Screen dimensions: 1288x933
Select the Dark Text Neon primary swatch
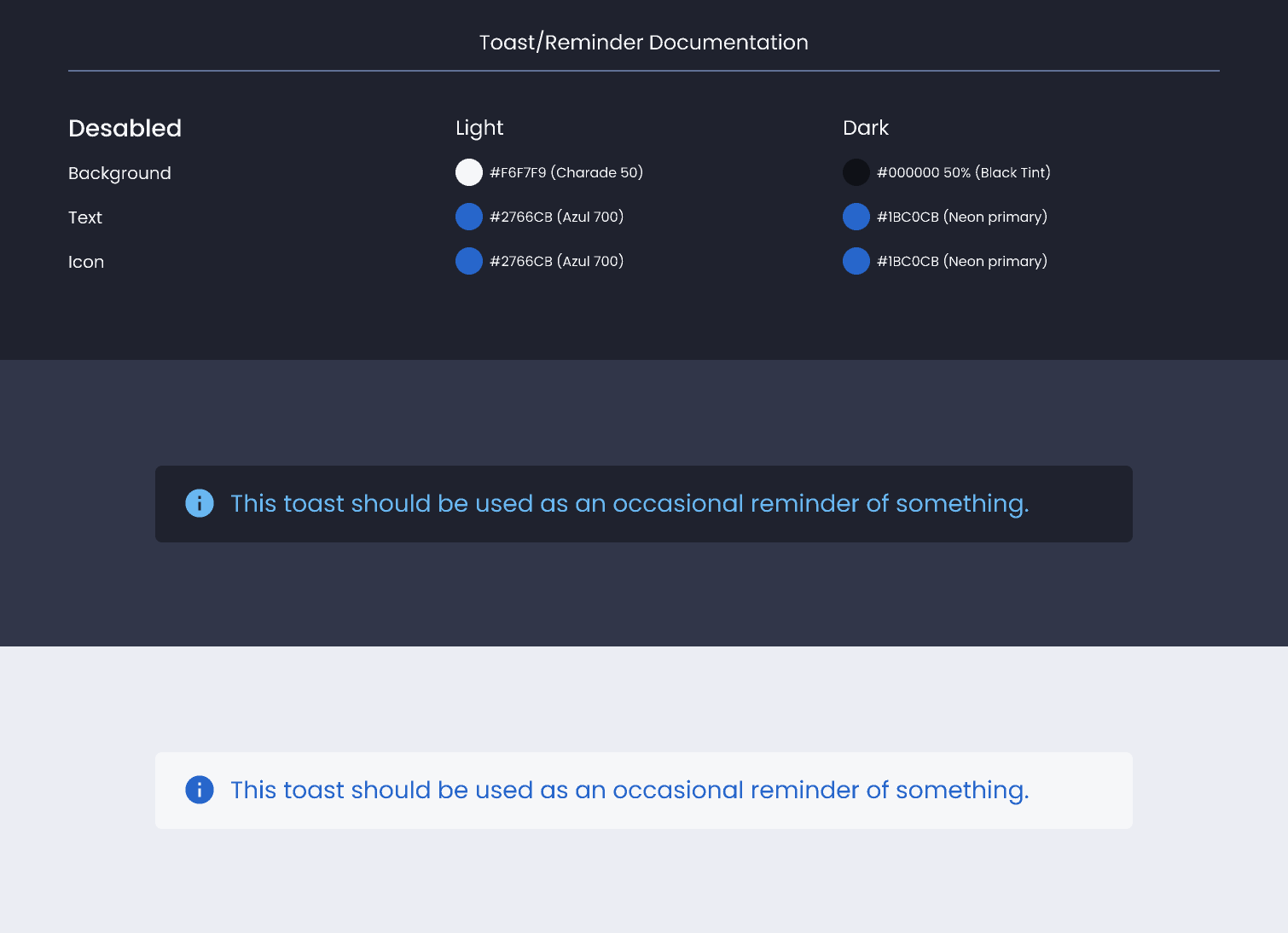pos(856,217)
